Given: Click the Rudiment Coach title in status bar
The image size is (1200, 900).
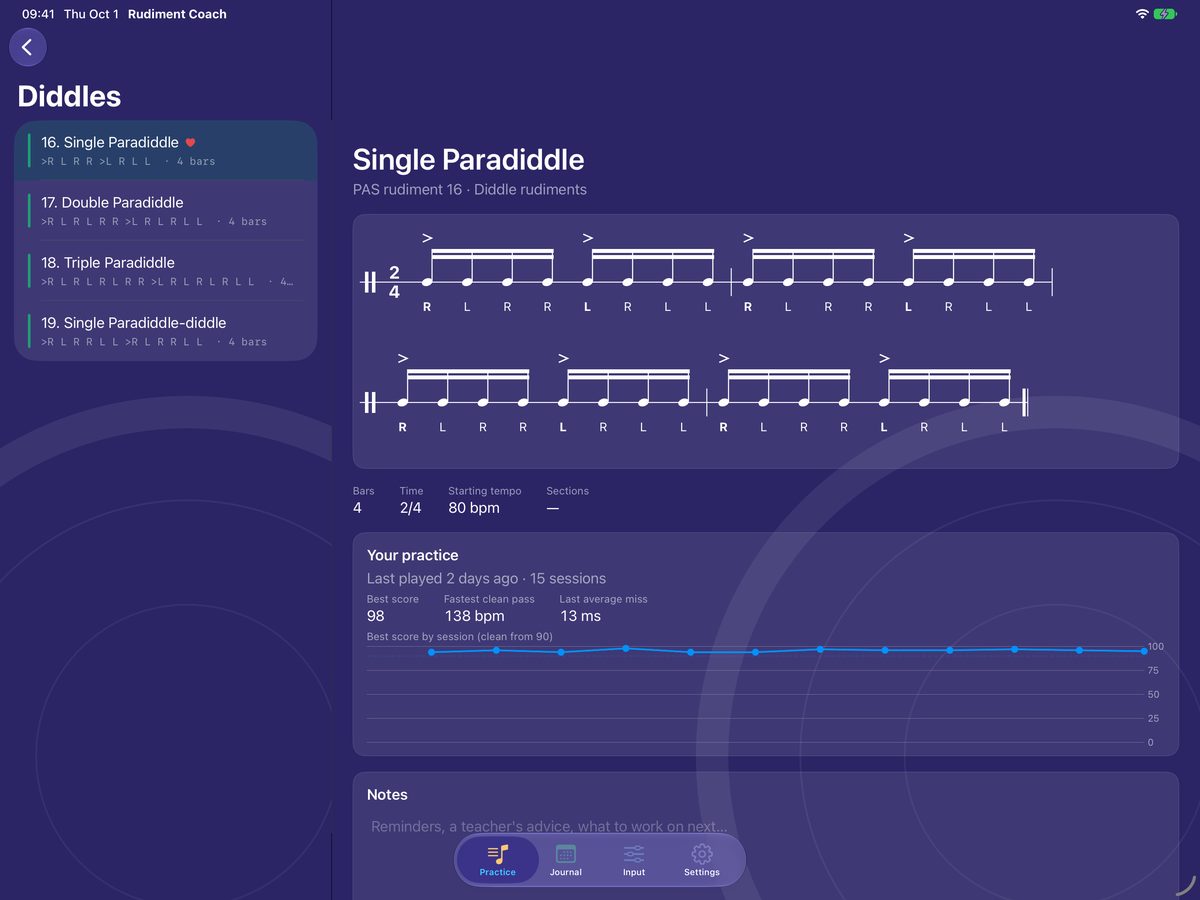Looking at the screenshot, I should (x=177, y=14).
